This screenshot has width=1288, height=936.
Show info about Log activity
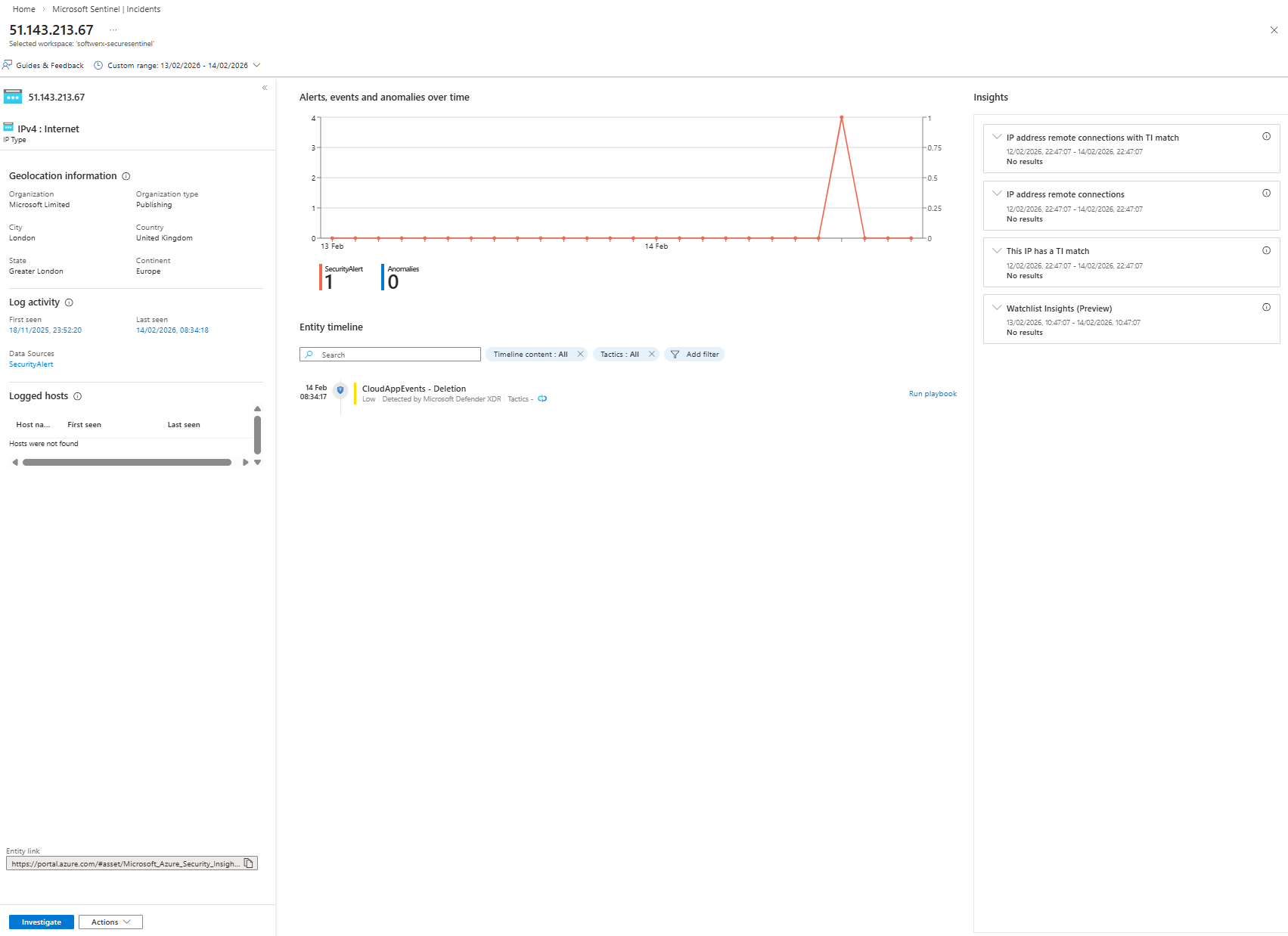point(69,302)
